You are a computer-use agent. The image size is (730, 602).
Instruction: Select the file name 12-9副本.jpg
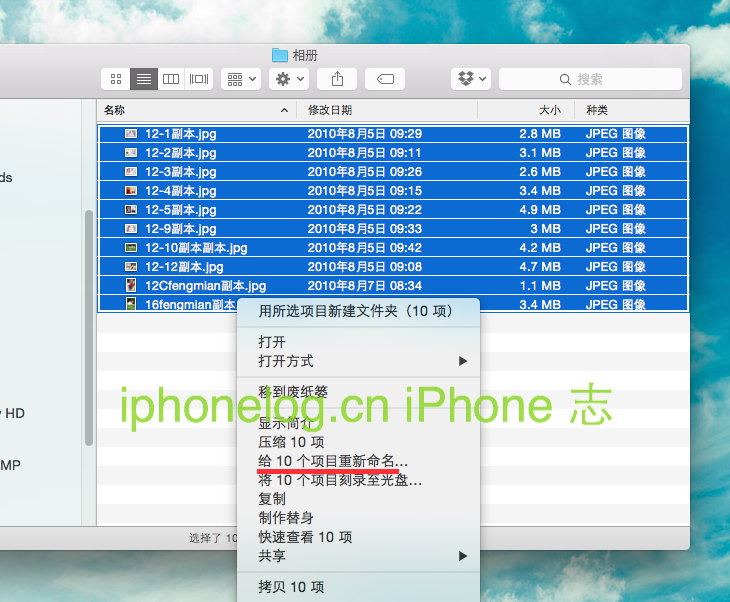click(x=181, y=229)
